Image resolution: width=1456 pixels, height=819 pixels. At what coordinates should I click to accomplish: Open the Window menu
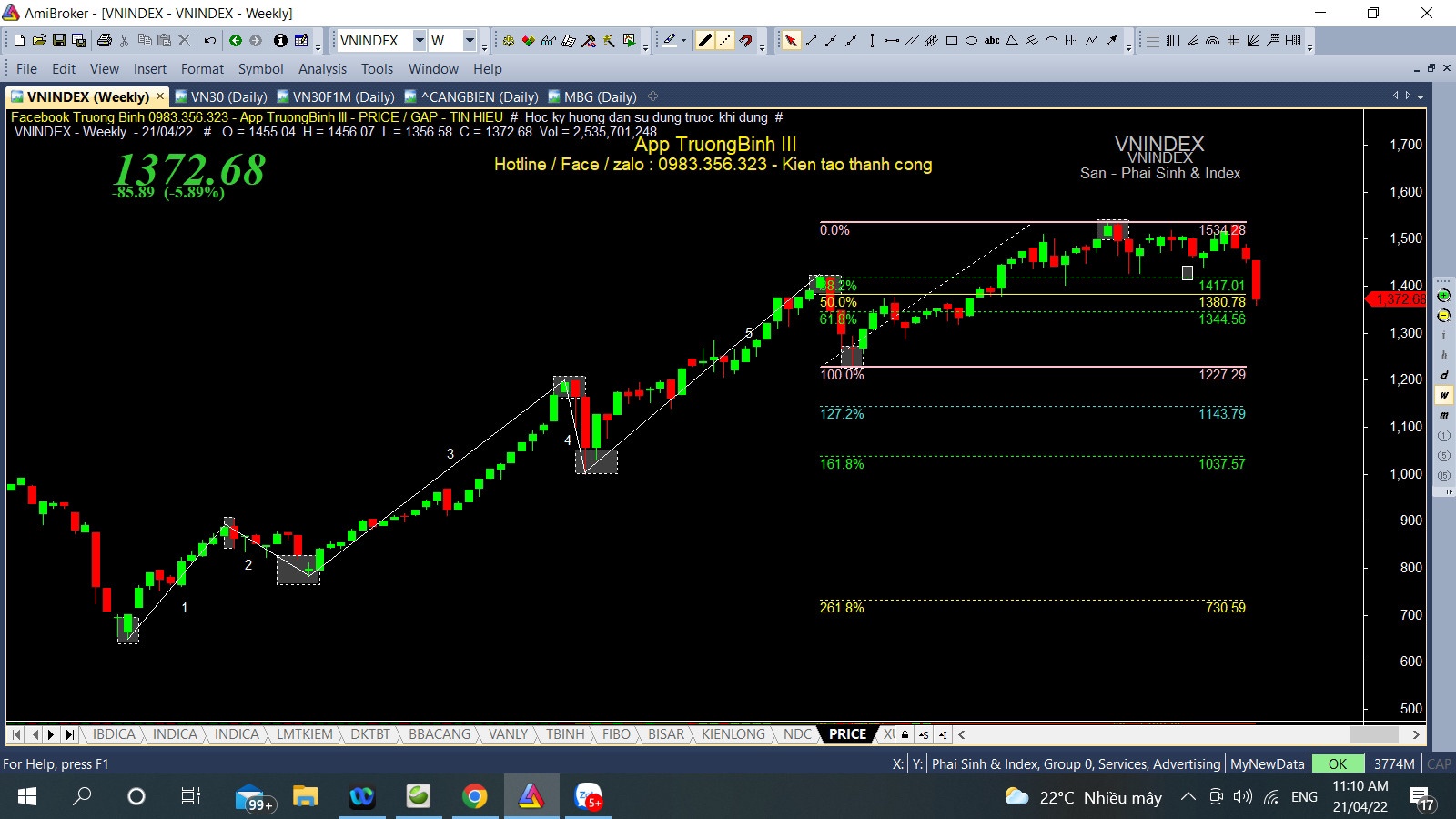click(x=433, y=68)
